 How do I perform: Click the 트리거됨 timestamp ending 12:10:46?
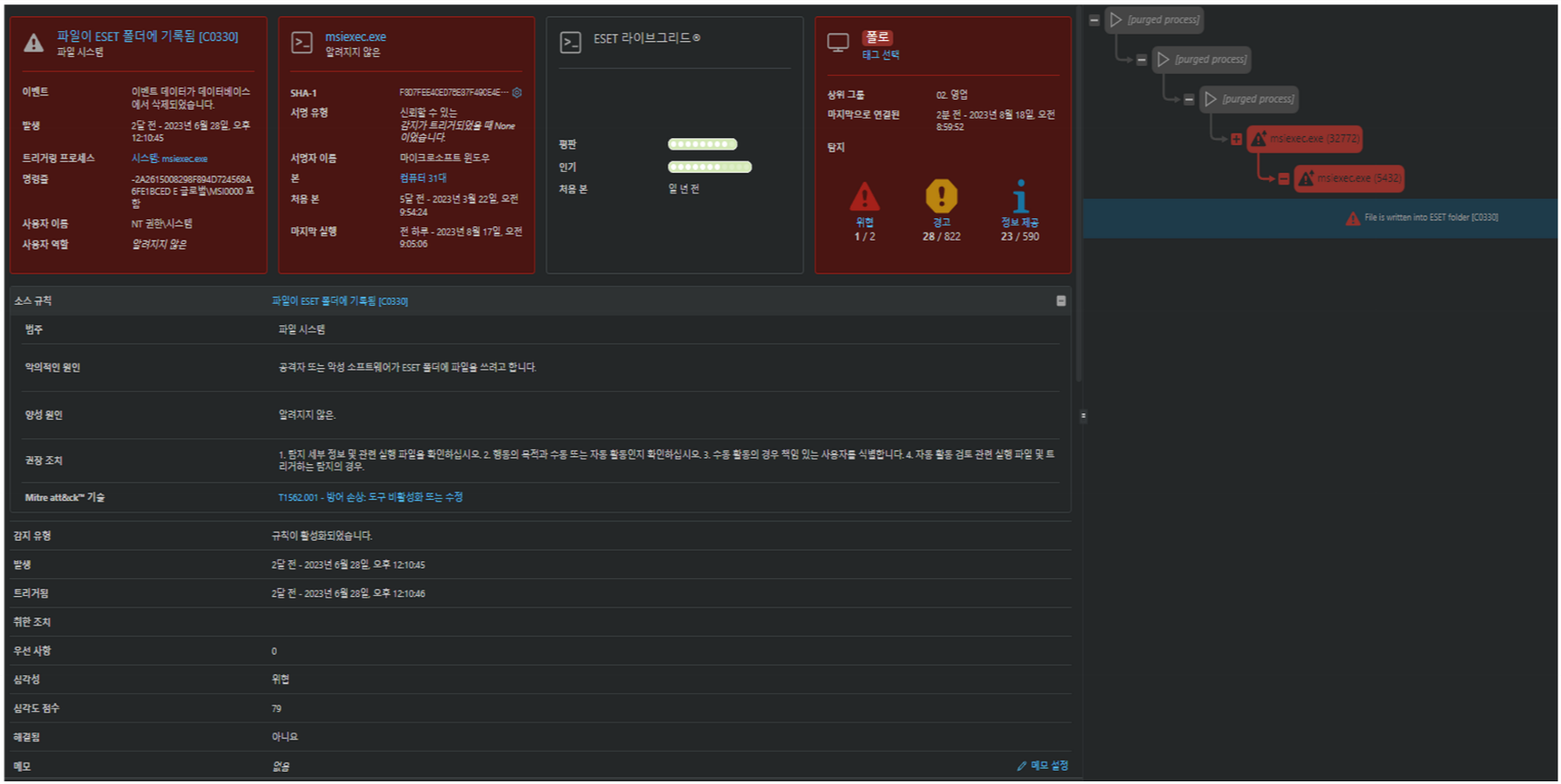coord(348,593)
